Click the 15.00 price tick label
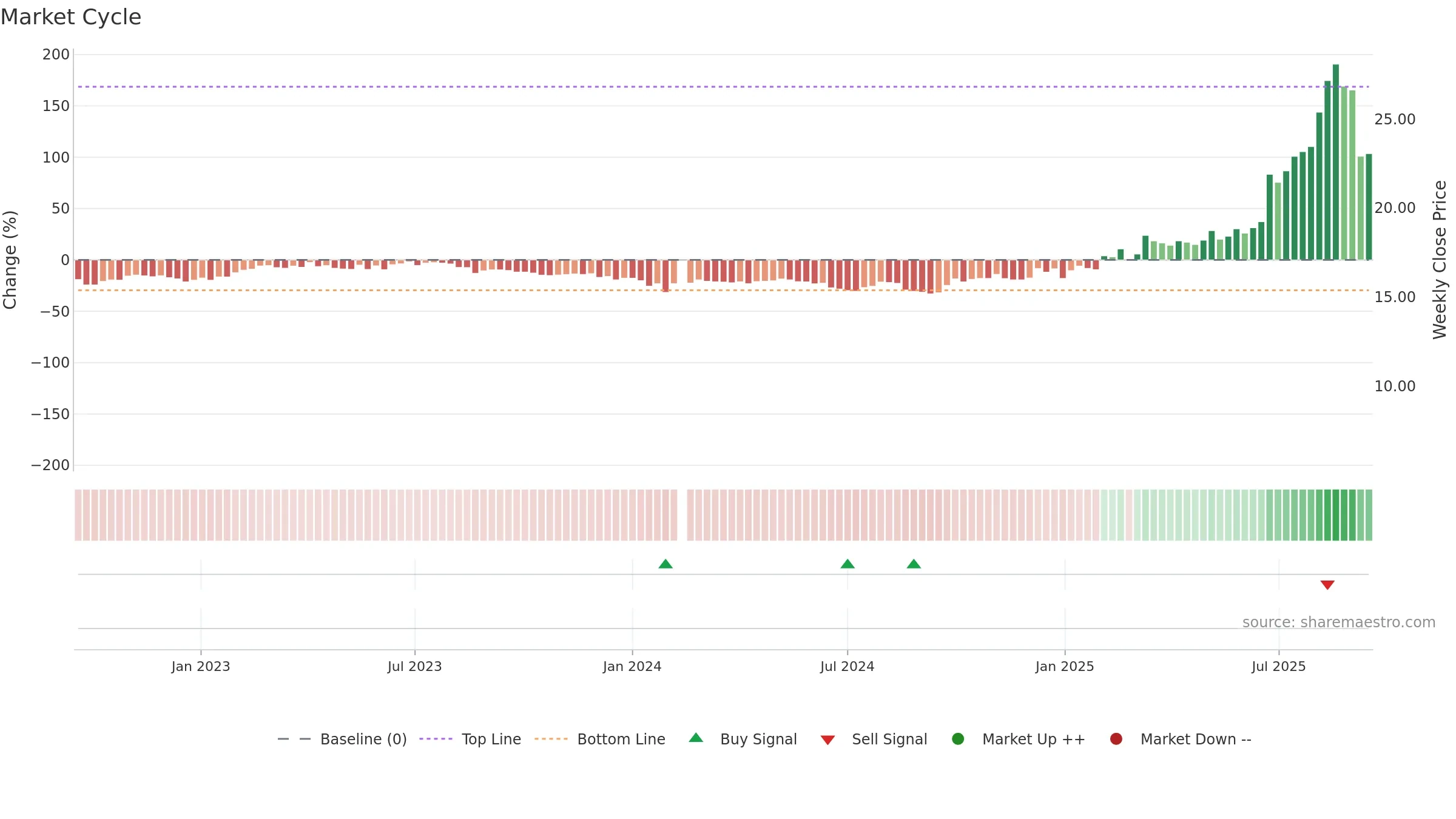1456x819 pixels. [x=1395, y=297]
